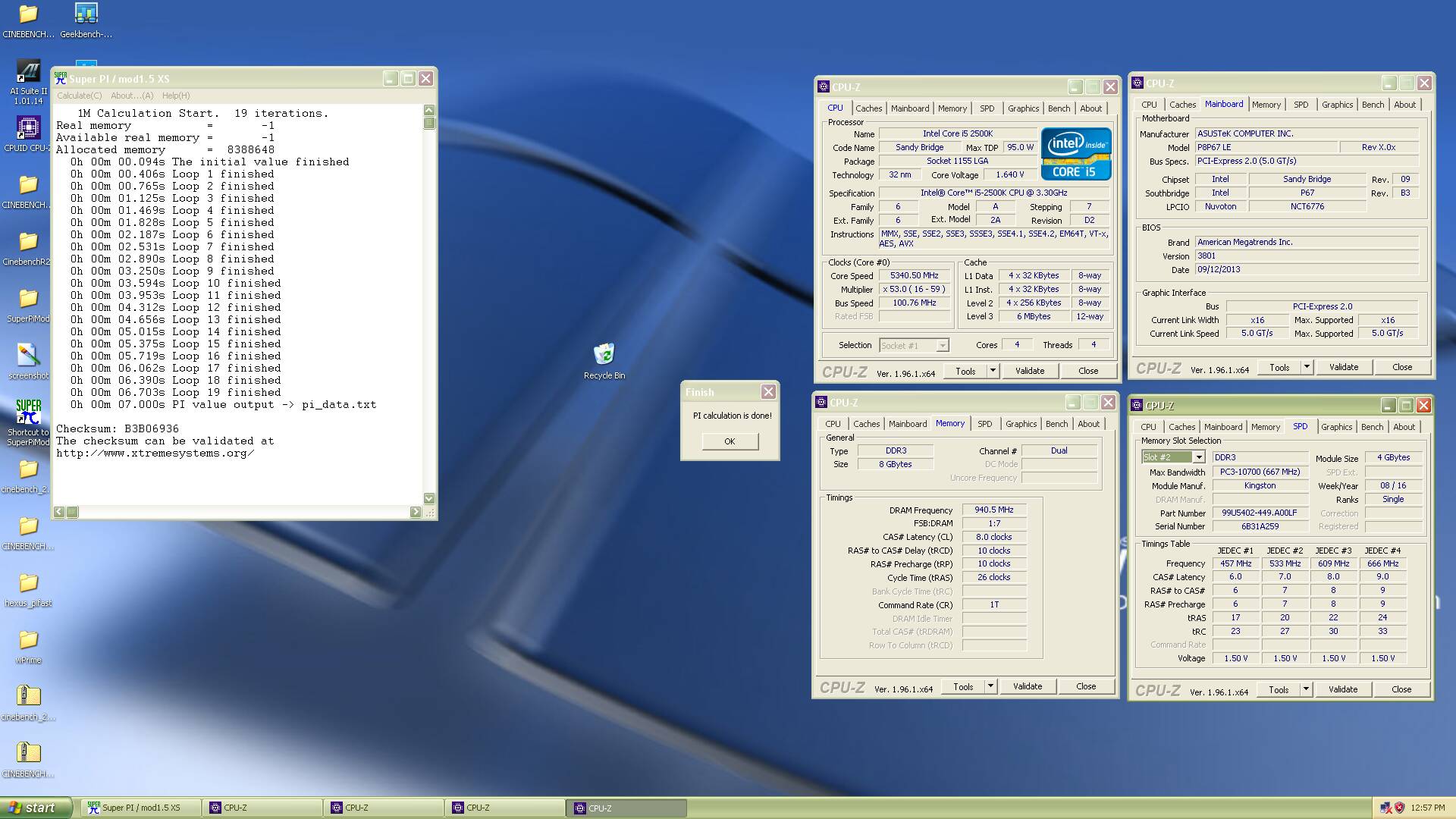Click Close button in SPD window
This screenshot has width=1456, height=819.
coord(1401,689)
